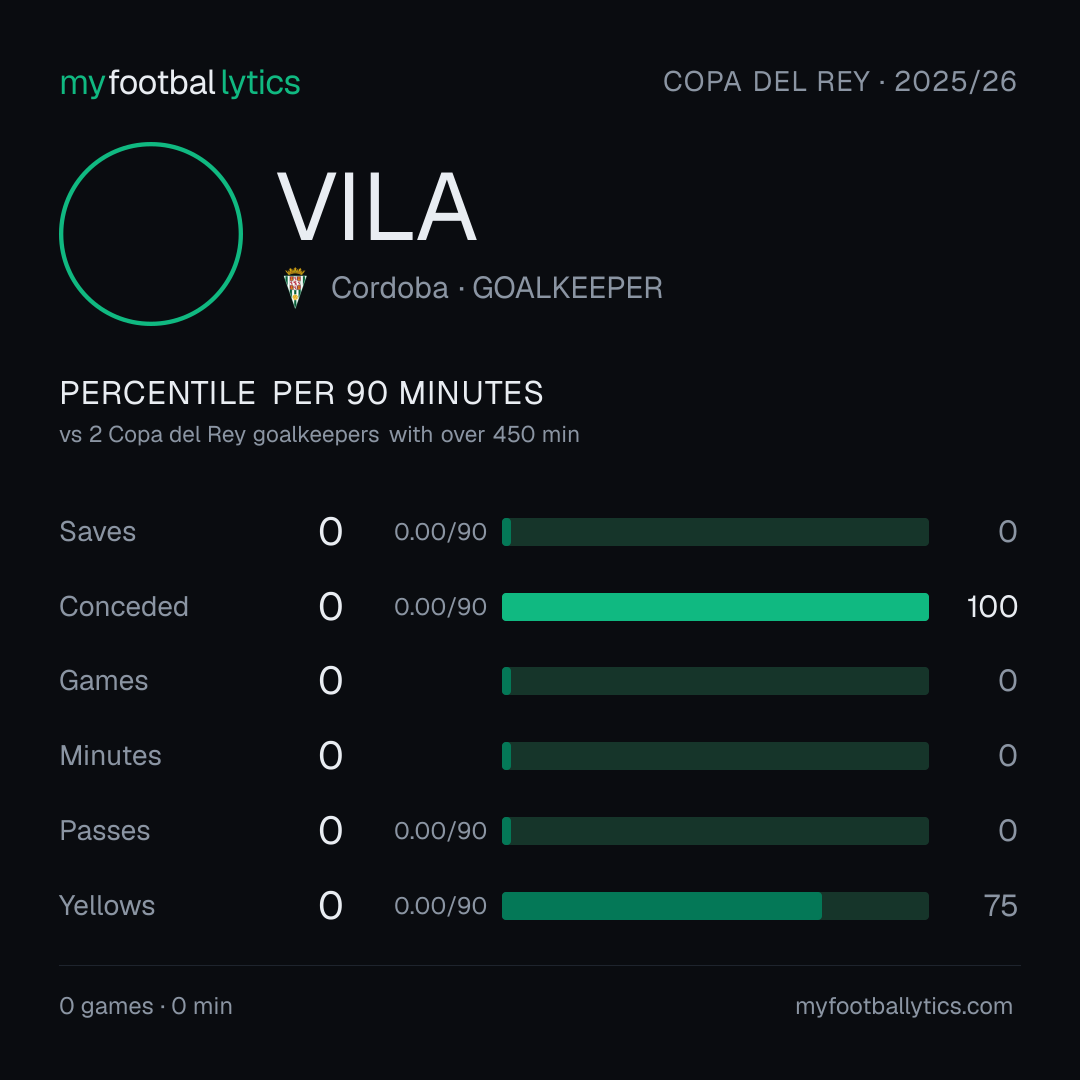Screen dimensions: 1080x1080
Task: Click the 75 percentile value for Yellows
Action: [x=1000, y=906]
